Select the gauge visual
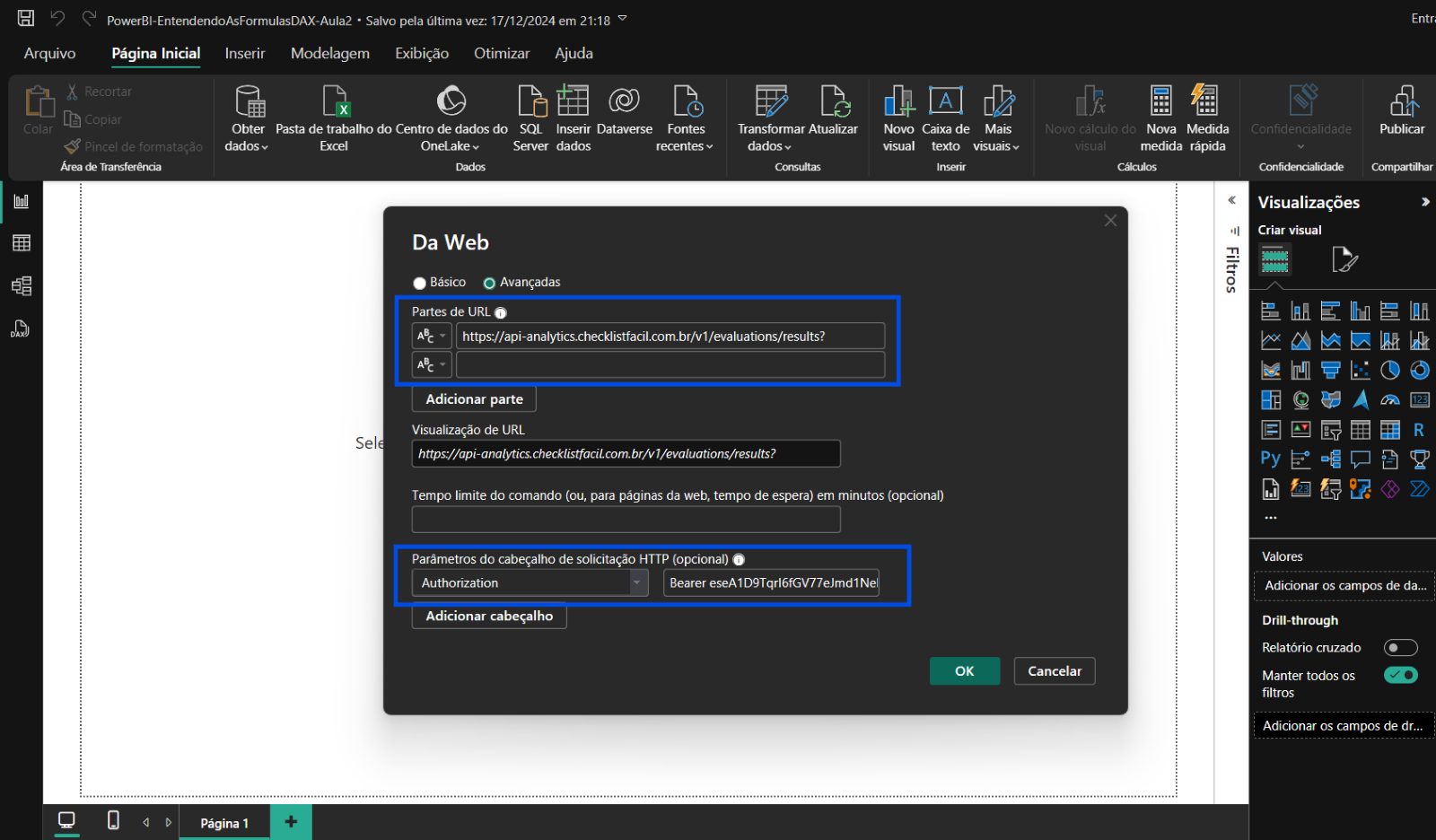 tap(1390, 400)
